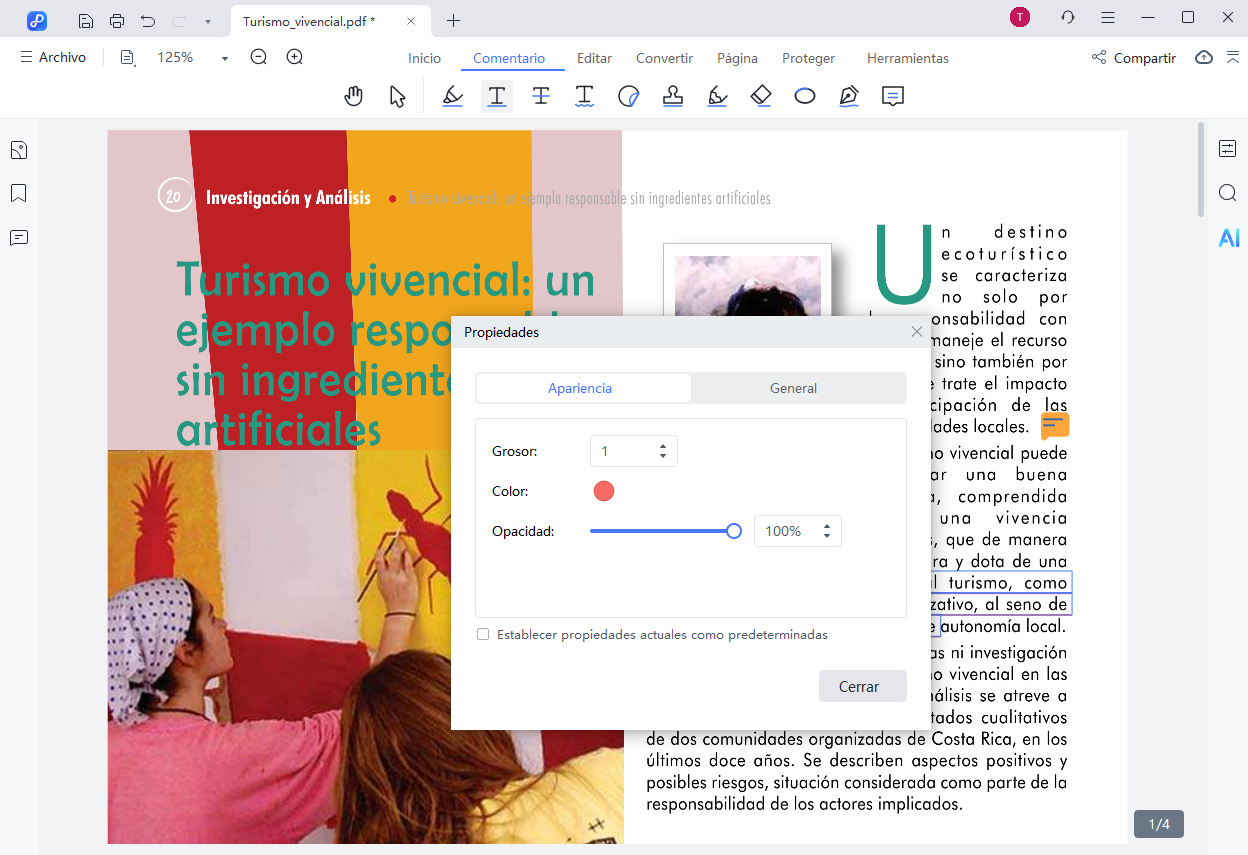
Task: Enable 'Establecer propiedades actuales como predeterminadas'
Action: pos(483,634)
